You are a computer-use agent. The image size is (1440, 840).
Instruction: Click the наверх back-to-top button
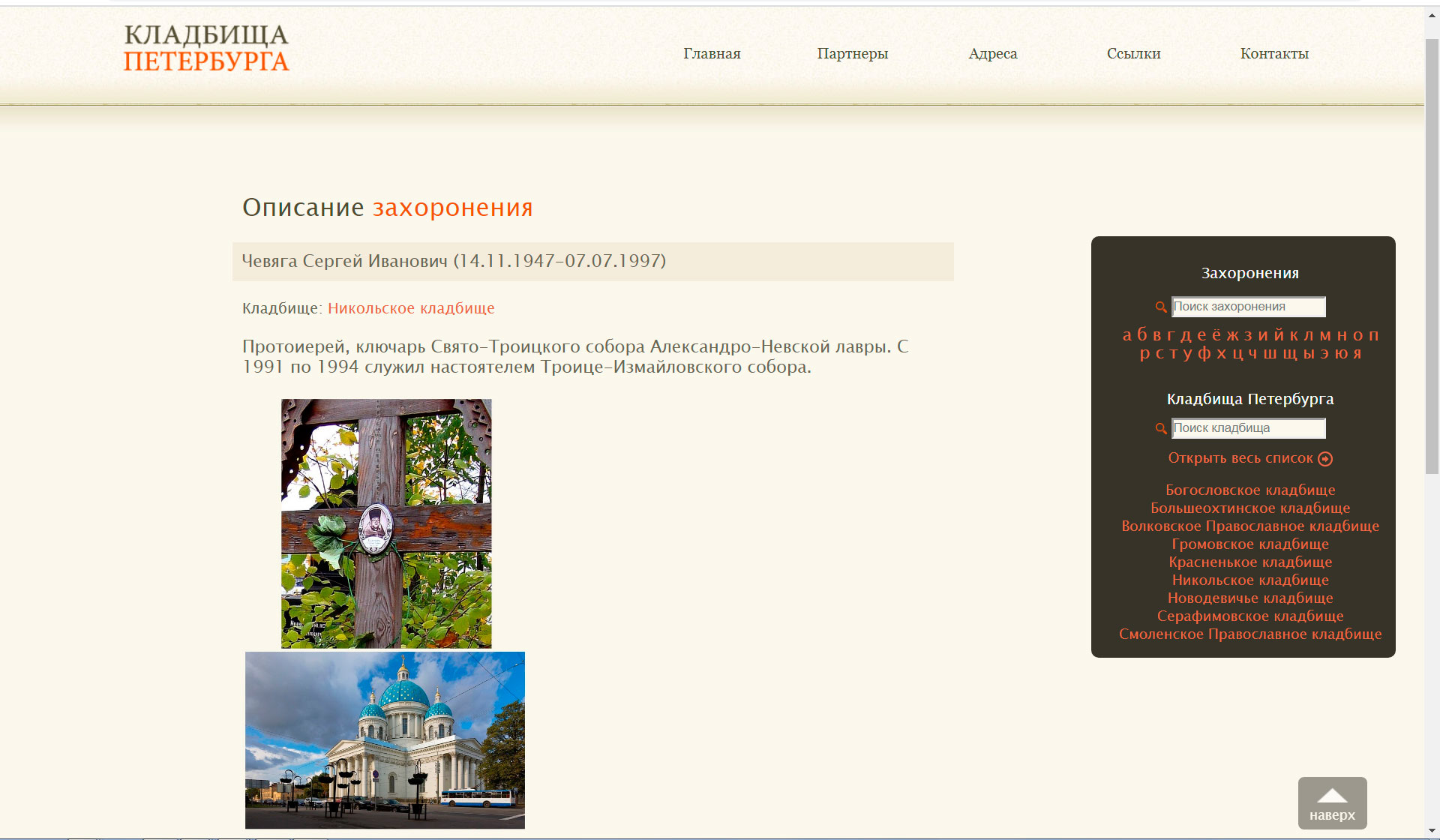point(1332,803)
